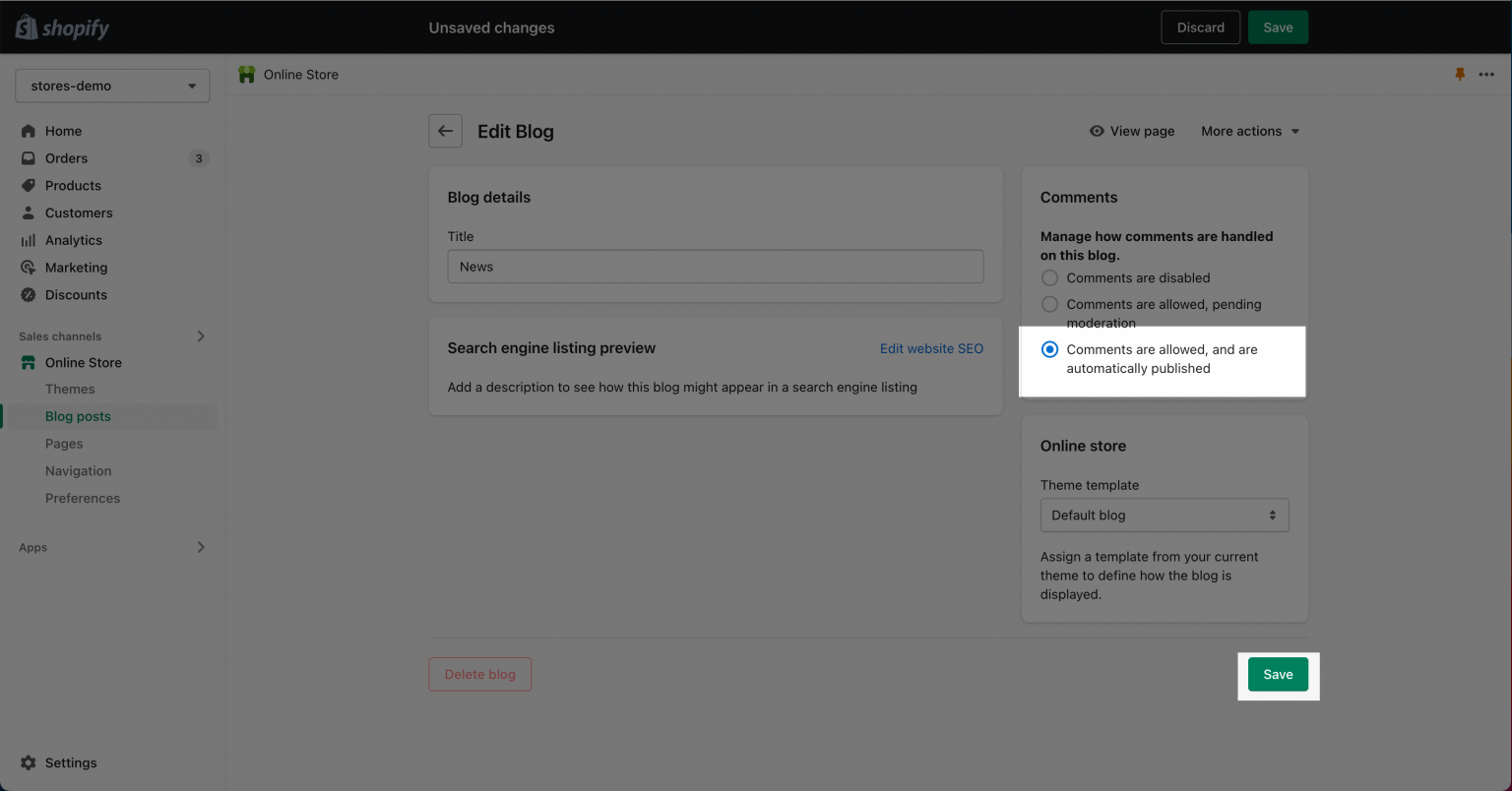
Task: Click the Delete blog button
Action: [x=480, y=675]
